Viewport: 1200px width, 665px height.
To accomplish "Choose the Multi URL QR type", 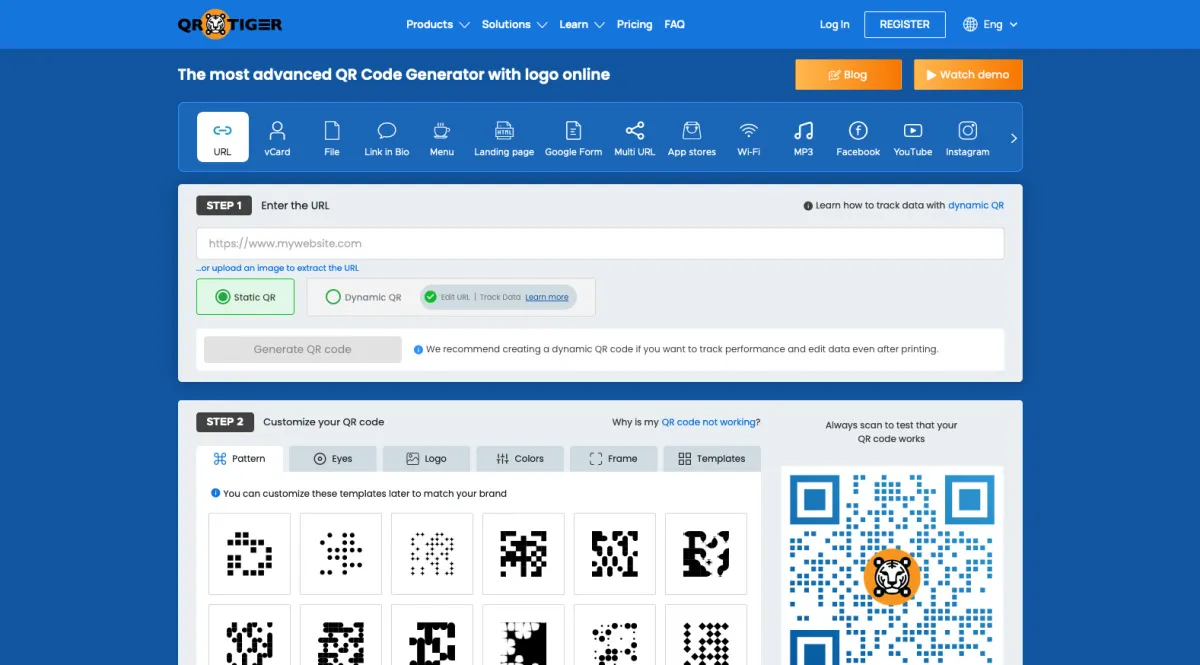I will coord(635,137).
